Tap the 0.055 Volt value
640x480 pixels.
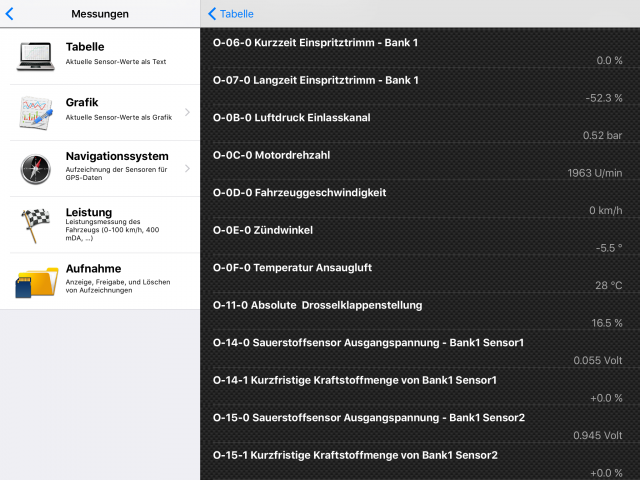pos(598,360)
